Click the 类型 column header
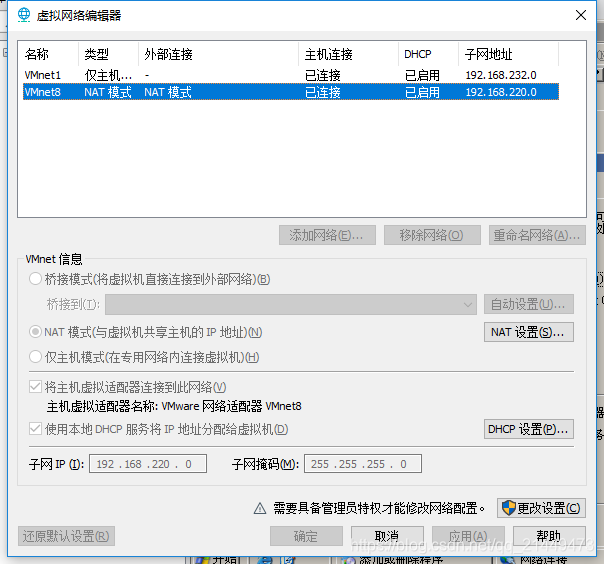Viewport: 604px width, 564px height. 108,54
